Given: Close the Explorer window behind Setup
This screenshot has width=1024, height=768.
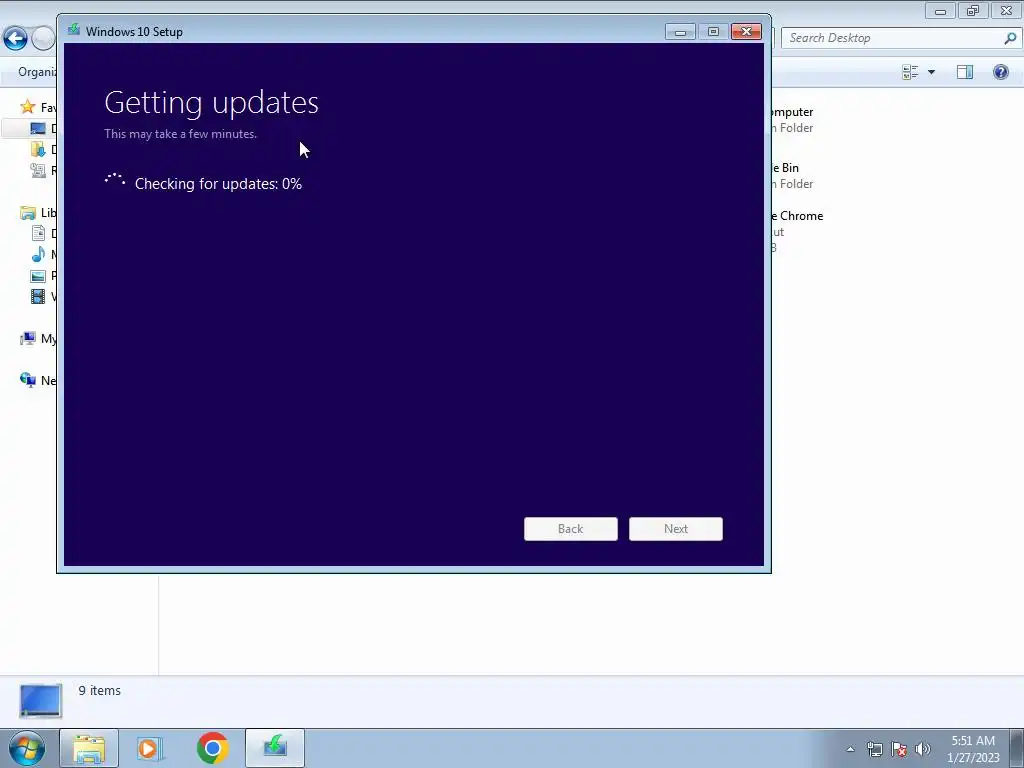Looking at the screenshot, I should coord(1006,10).
